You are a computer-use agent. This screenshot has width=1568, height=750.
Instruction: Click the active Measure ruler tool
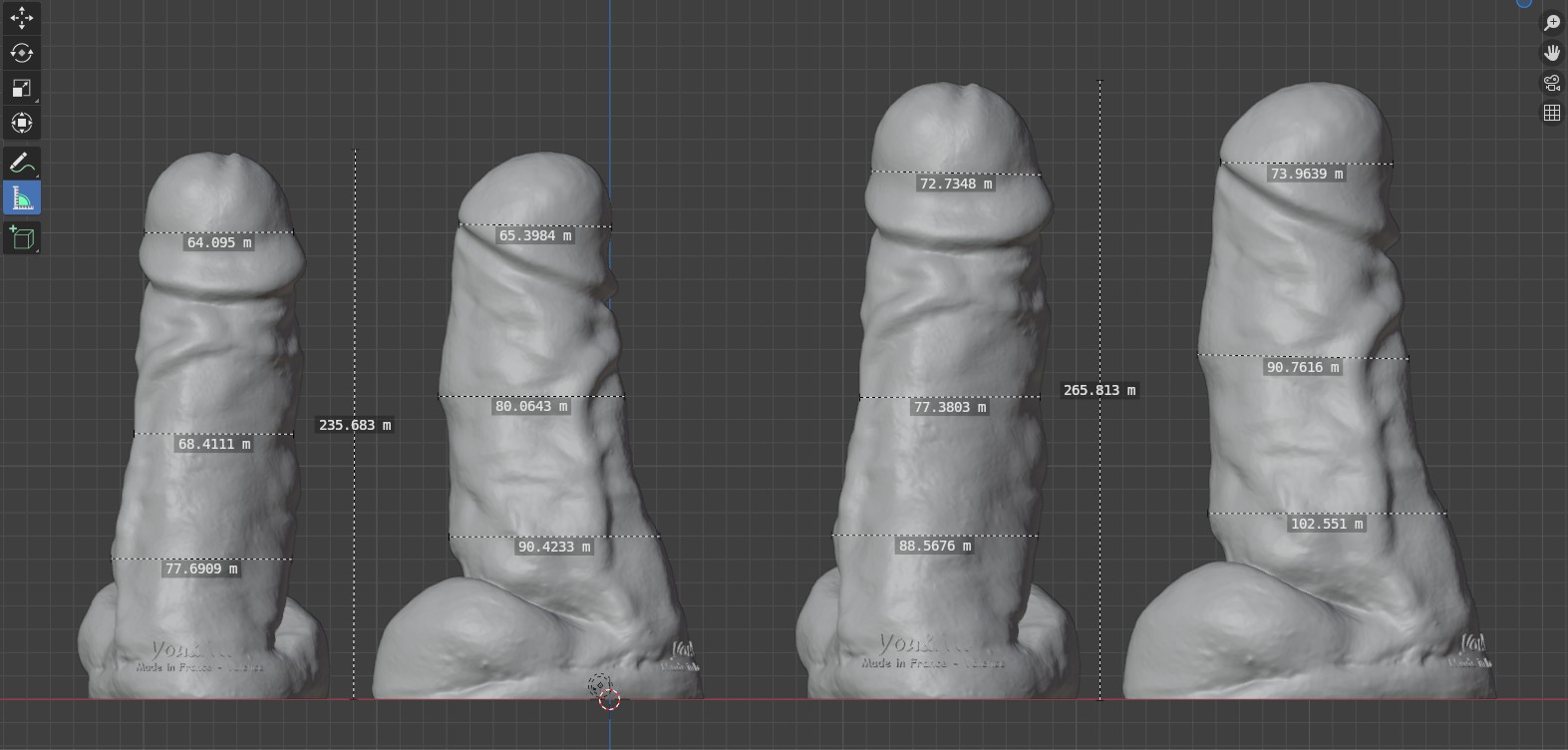click(x=22, y=198)
